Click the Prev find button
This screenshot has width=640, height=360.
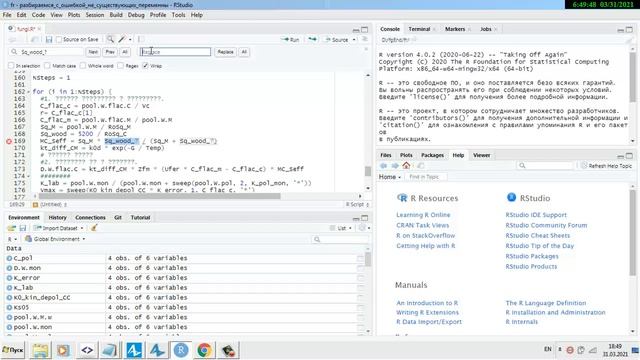pyautogui.click(x=110, y=52)
